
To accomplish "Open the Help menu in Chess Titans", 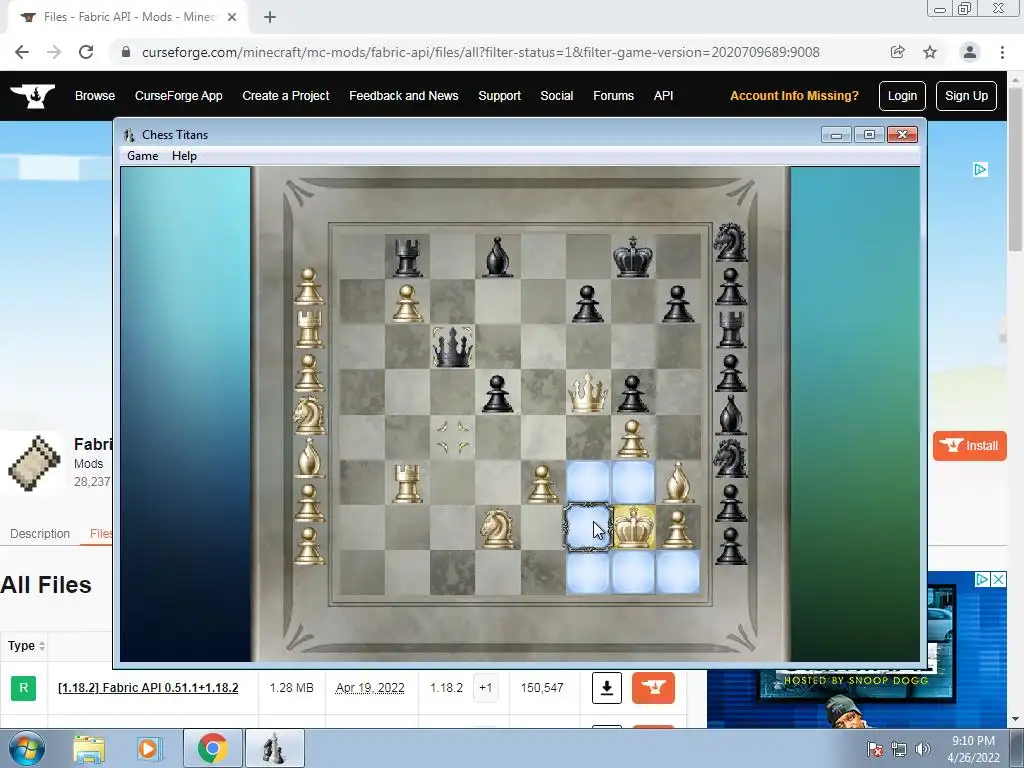I will click(x=184, y=156).
